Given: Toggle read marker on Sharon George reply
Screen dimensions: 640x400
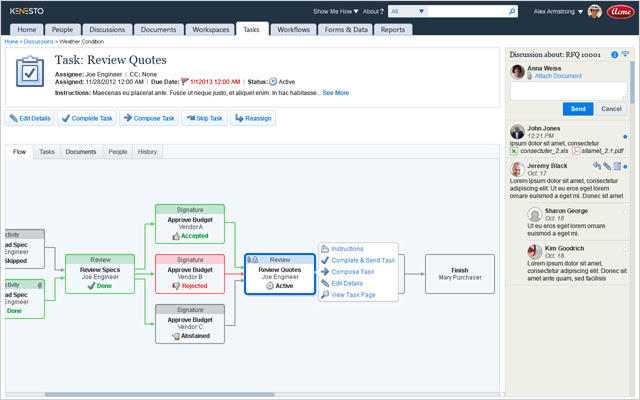Looking at the screenshot, I should pyautogui.click(x=626, y=212).
